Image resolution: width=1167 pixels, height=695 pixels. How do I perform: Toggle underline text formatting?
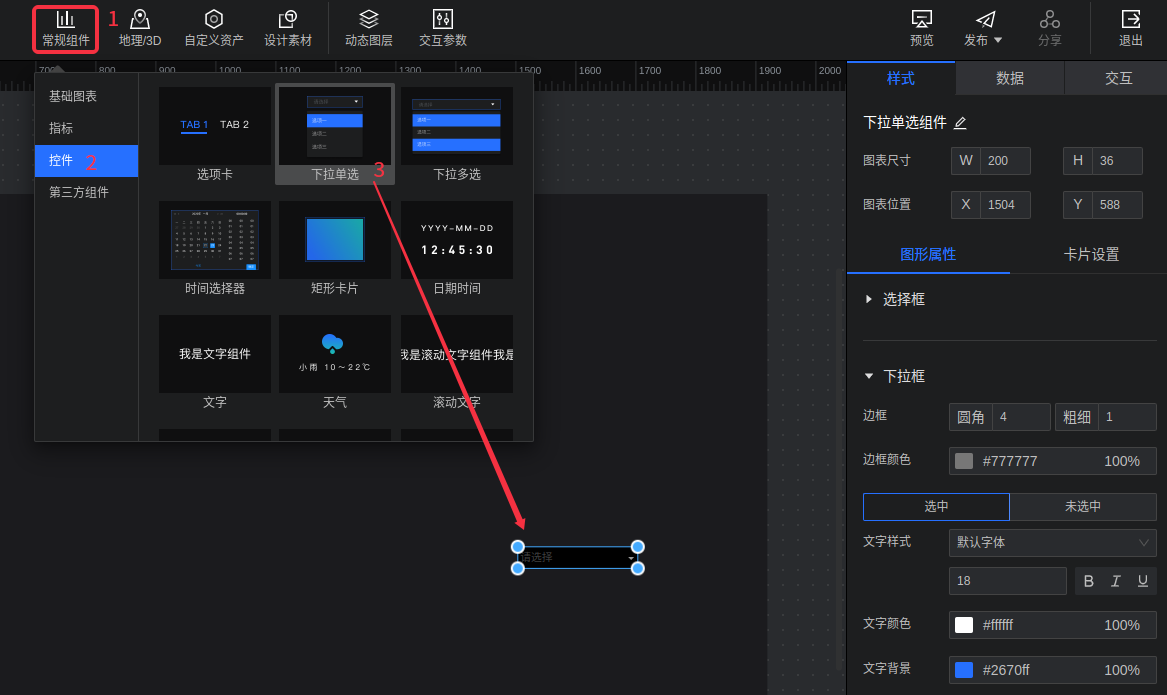point(1142,581)
